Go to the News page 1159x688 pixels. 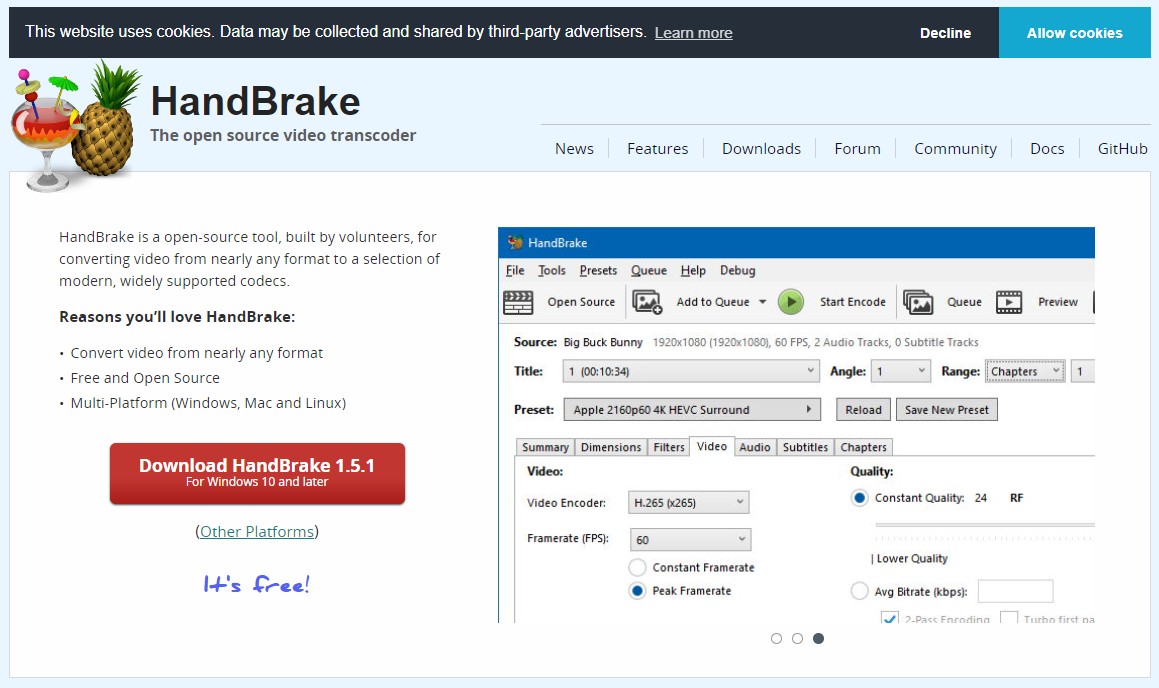tap(574, 149)
